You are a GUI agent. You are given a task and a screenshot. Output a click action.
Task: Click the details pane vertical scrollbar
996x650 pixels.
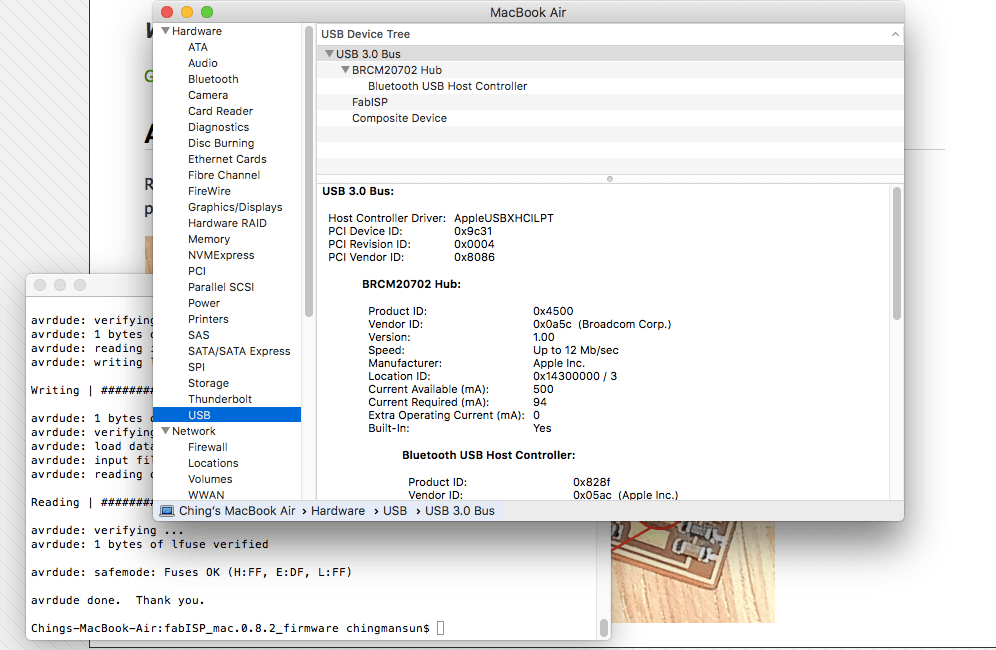(x=896, y=254)
